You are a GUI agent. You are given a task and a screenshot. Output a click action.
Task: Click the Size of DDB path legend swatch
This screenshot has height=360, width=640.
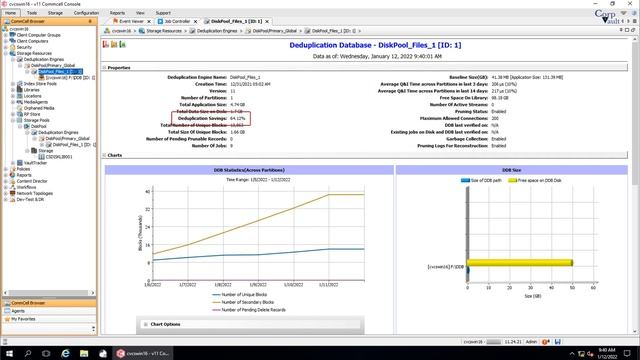point(465,180)
